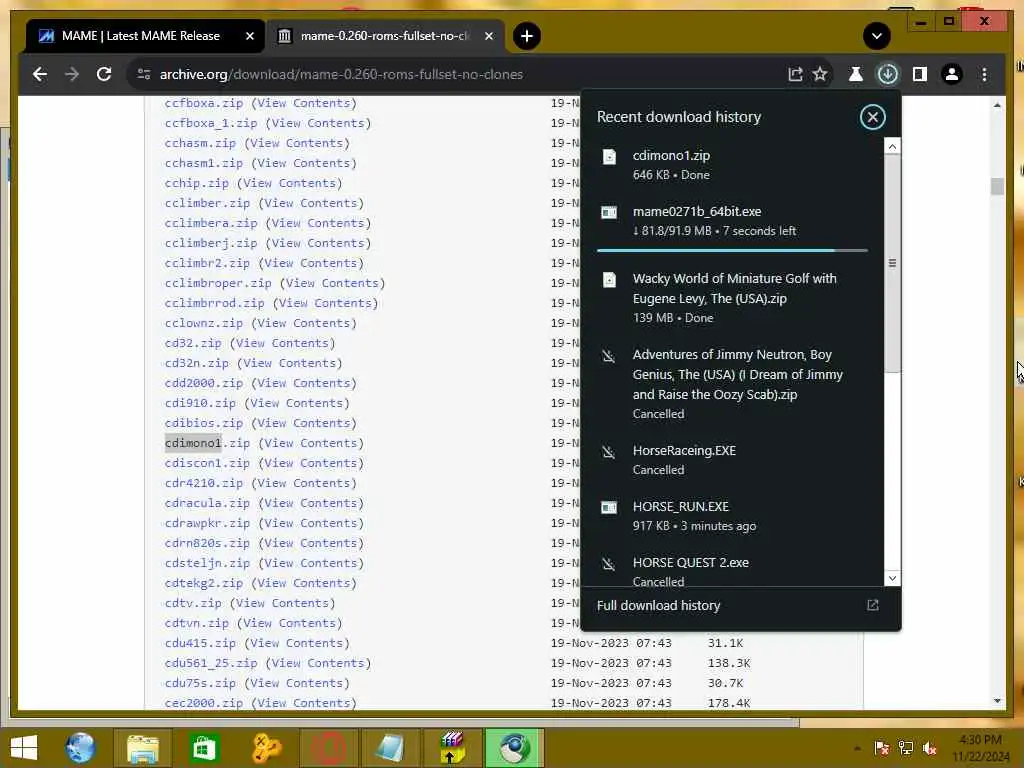View Contents of cclimbroper.zip
Image resolution: width=1024 pixels, height=768 pixels.
(x=332, y=283)
